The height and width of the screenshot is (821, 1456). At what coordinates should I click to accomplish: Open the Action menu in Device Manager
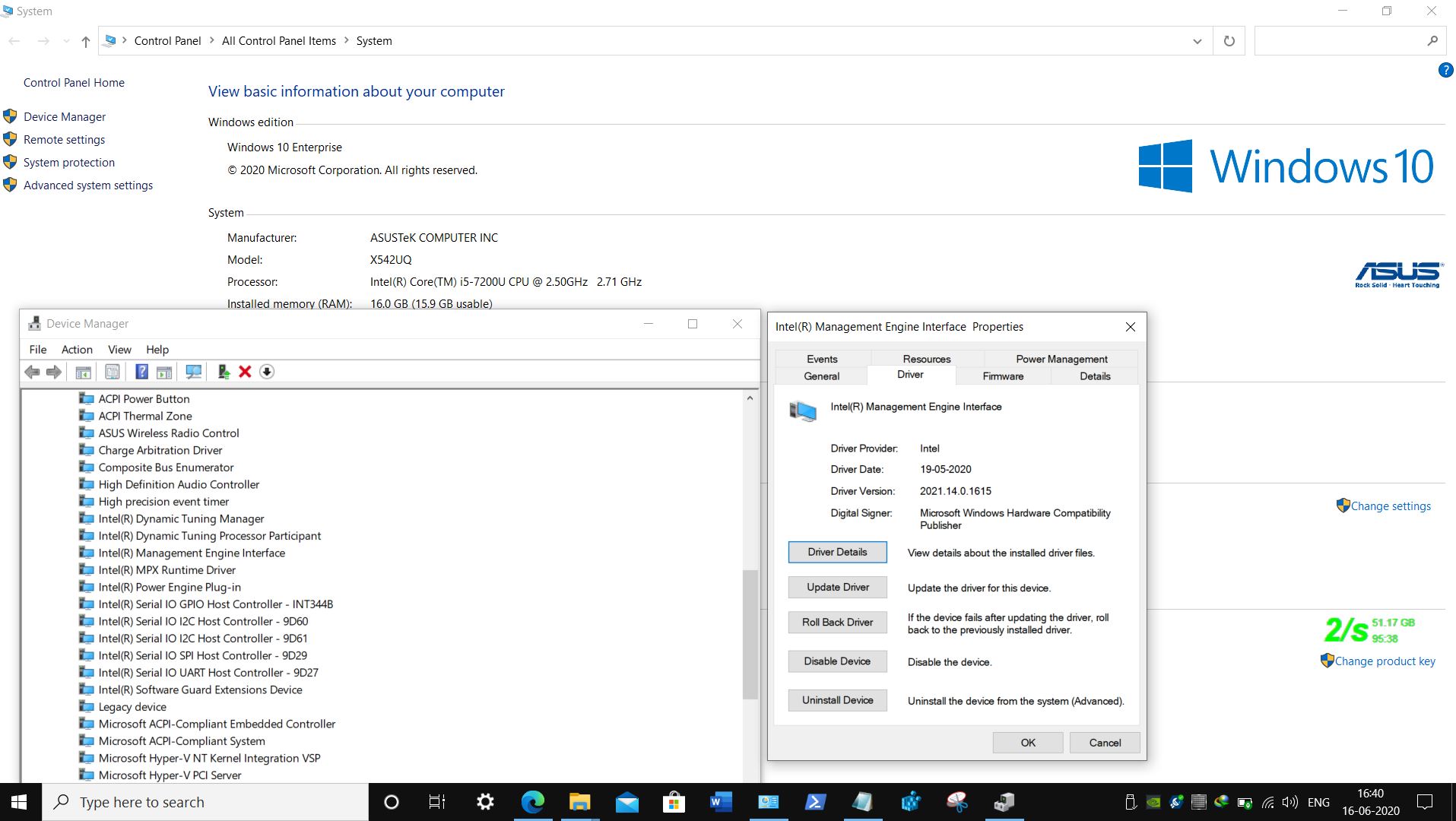click(x=77, y=350)
